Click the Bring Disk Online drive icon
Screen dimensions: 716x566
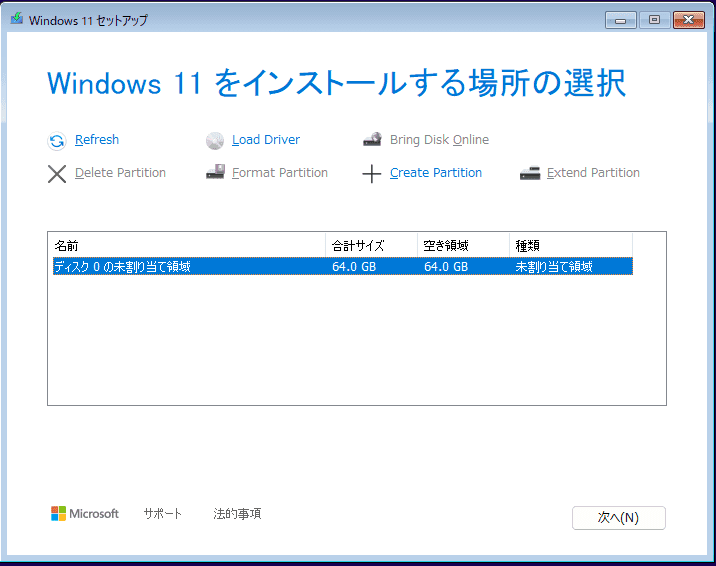373,139
